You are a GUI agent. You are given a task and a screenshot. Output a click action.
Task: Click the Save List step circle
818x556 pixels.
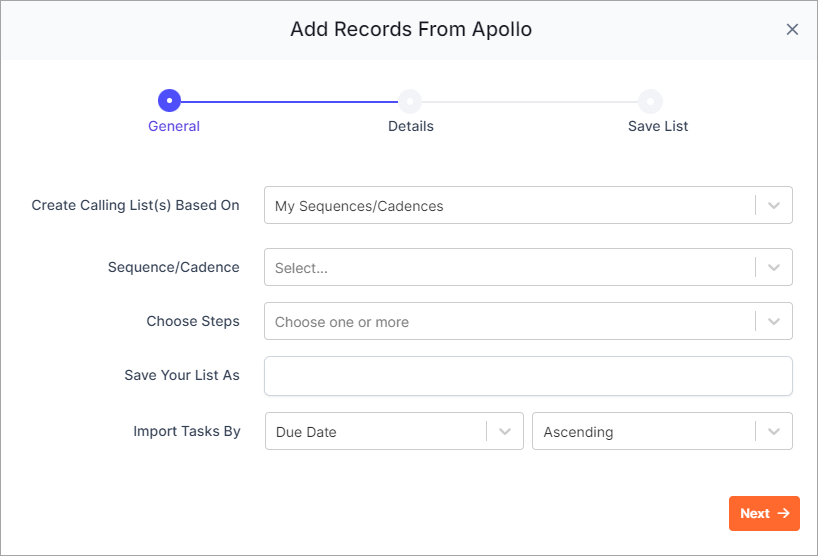651,101
